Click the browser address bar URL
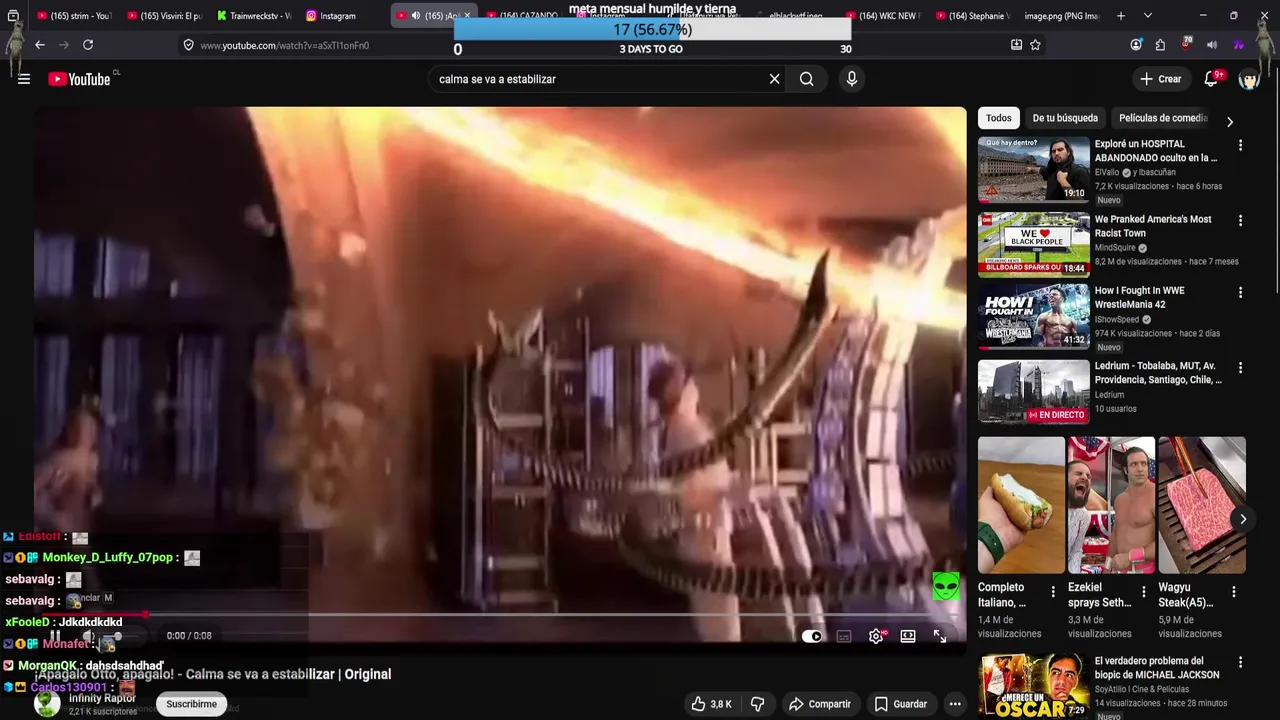This screenshot has height=720, width=1280. click(285, 45)
